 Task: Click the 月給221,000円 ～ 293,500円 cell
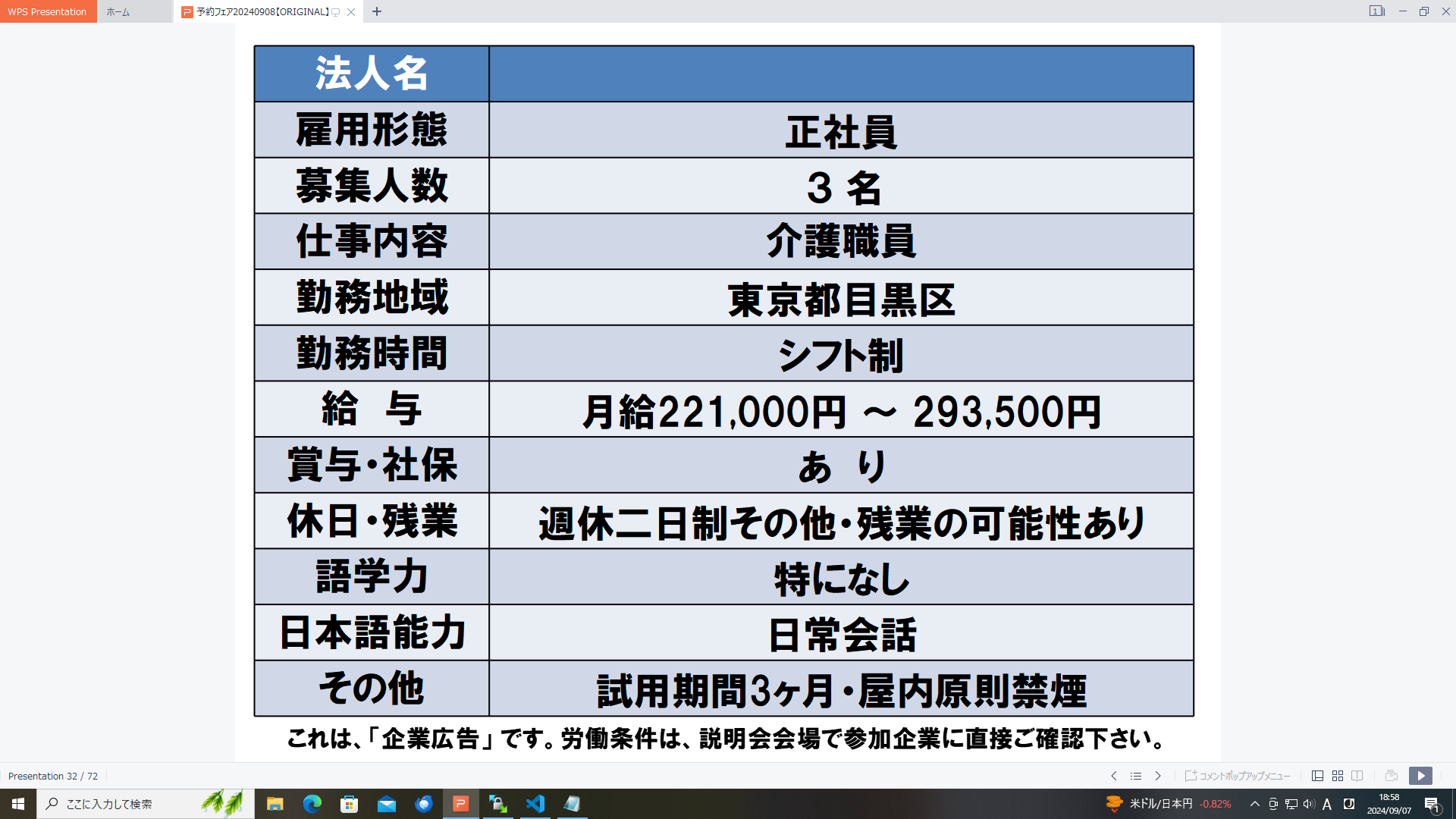[x=842, y=409]
